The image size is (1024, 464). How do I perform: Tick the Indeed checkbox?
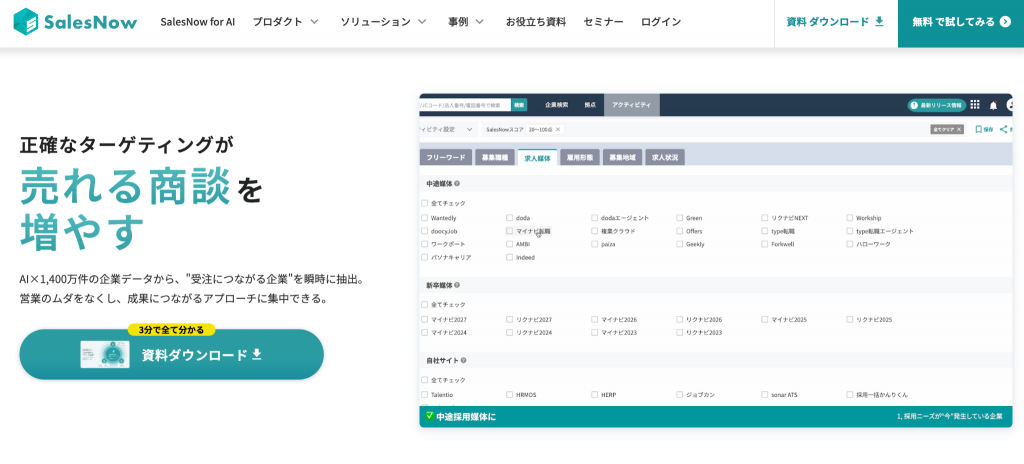pos(509,257)
